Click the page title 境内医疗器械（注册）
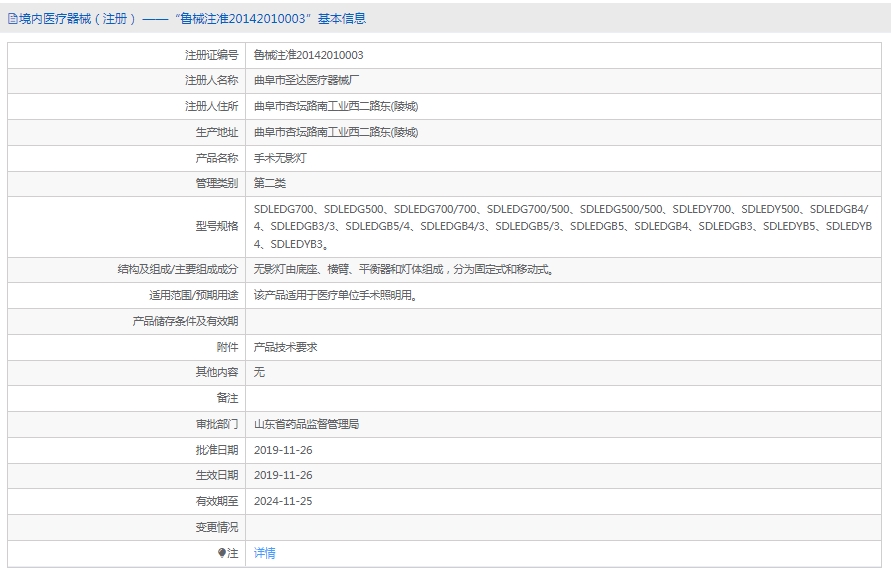891x577 pixels. pos(78,19)
